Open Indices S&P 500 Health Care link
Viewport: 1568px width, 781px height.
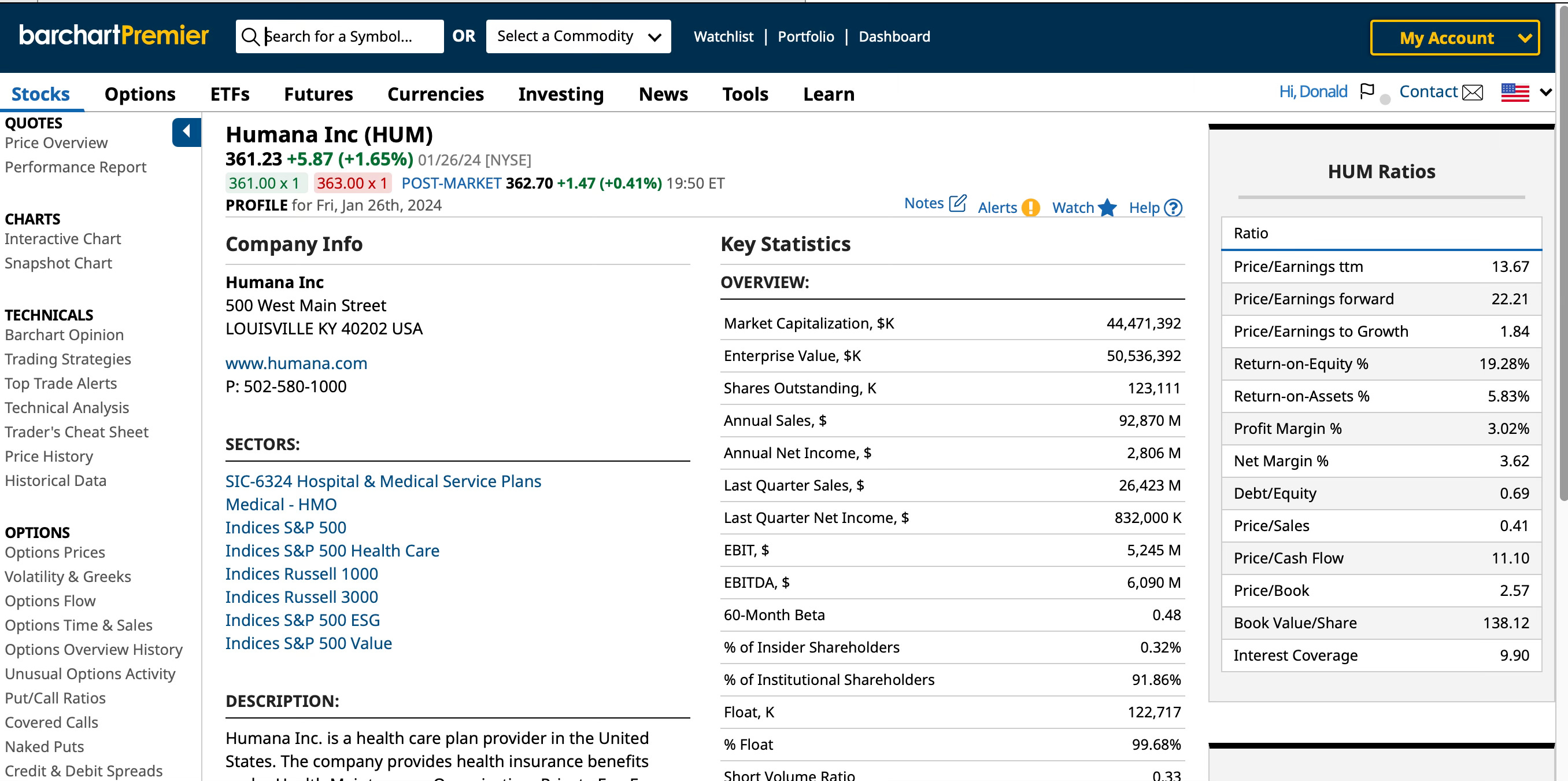tap(332, 551)
